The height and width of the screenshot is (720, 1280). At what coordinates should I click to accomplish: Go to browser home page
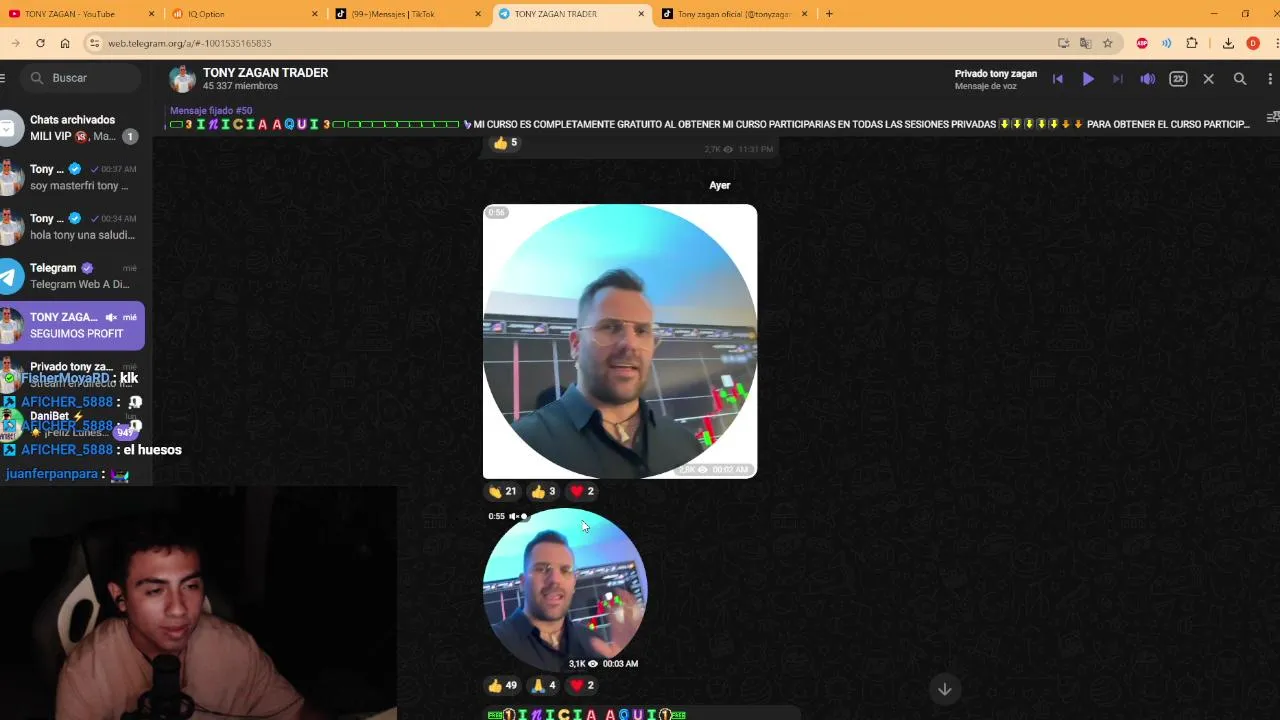click(65, 43)
